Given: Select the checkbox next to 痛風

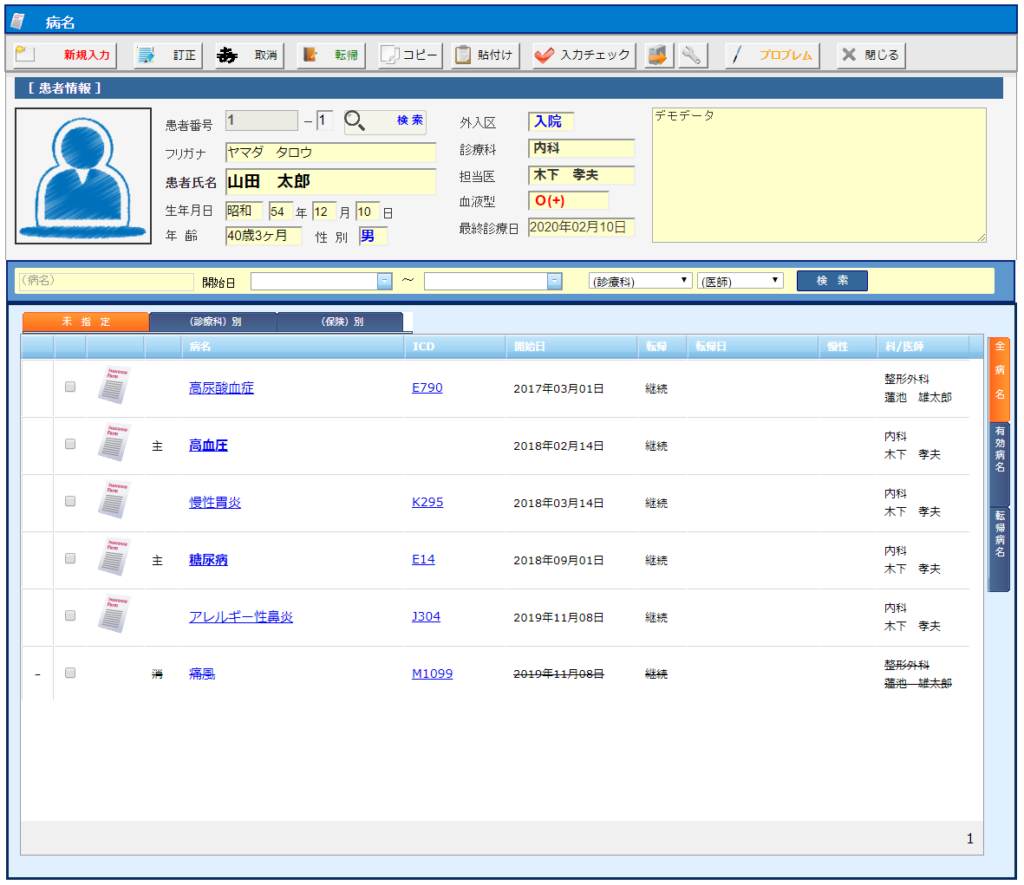Looking at the screenshot, I should point(70,673).
